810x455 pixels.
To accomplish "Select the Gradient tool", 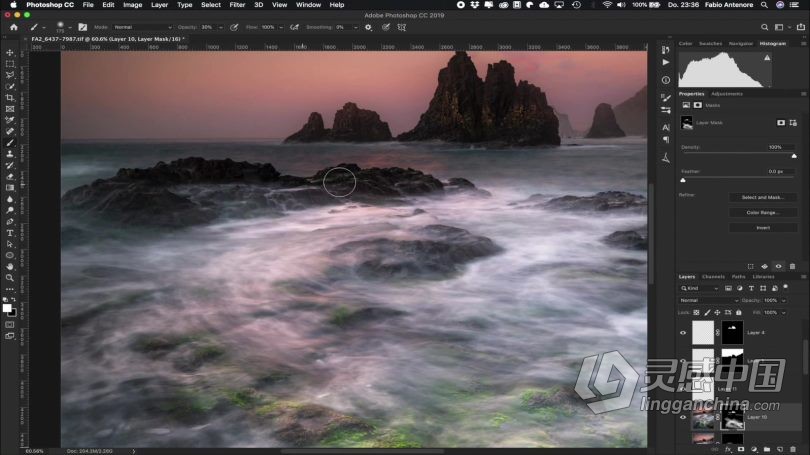I will pyautogui.click(x=10, y=188).
